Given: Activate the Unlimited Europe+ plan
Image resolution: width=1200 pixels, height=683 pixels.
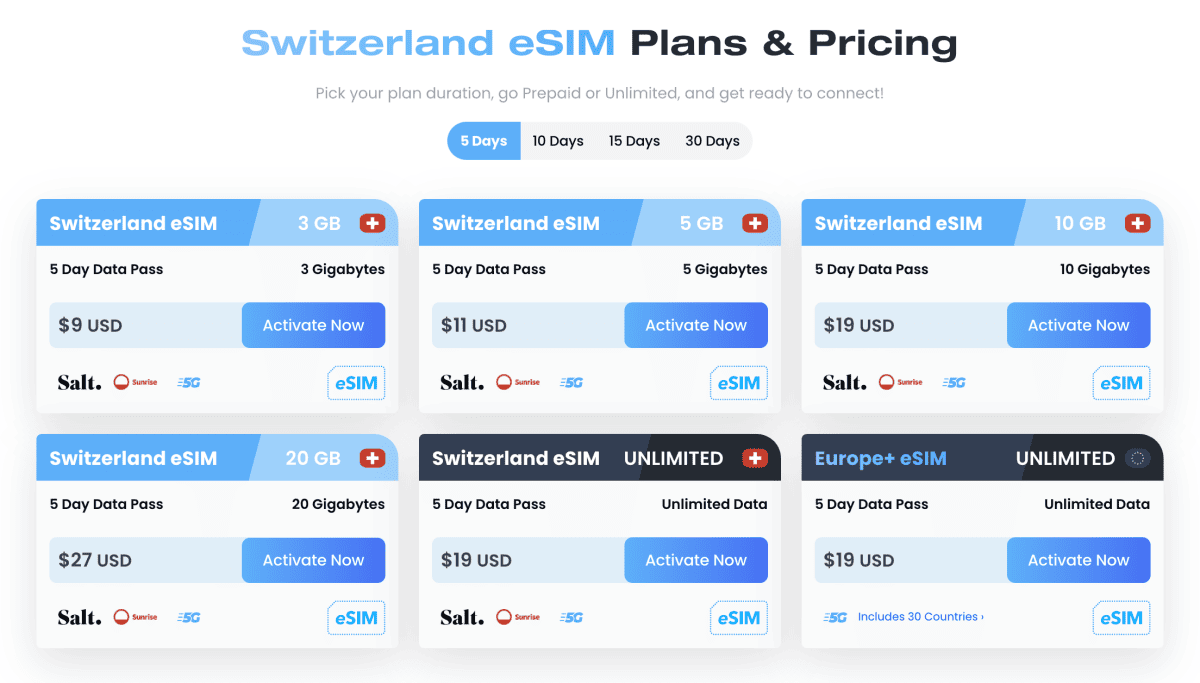Looking at the screenshot, I should [x=1078, y=560].
